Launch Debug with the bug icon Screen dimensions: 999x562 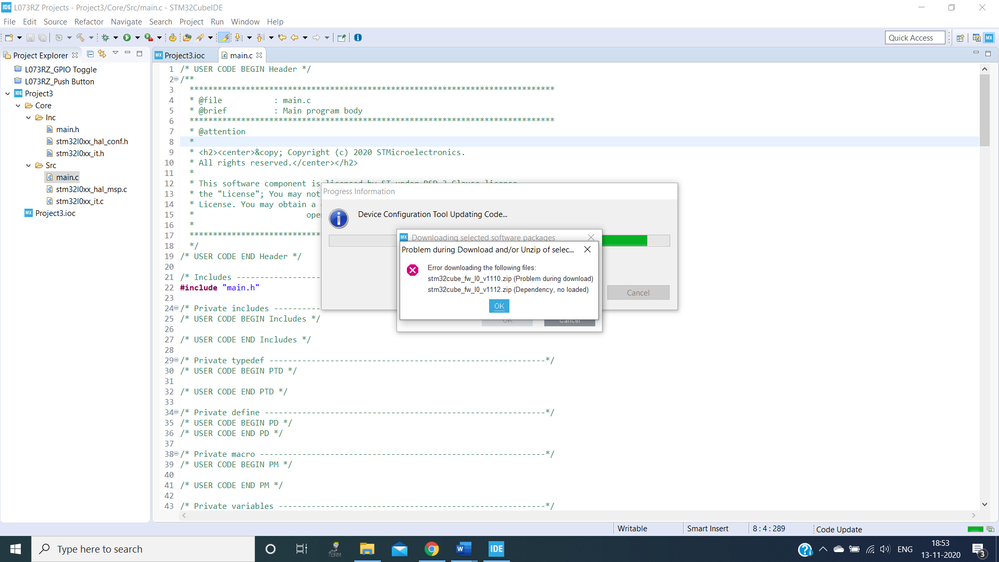[x=105, y=38]
